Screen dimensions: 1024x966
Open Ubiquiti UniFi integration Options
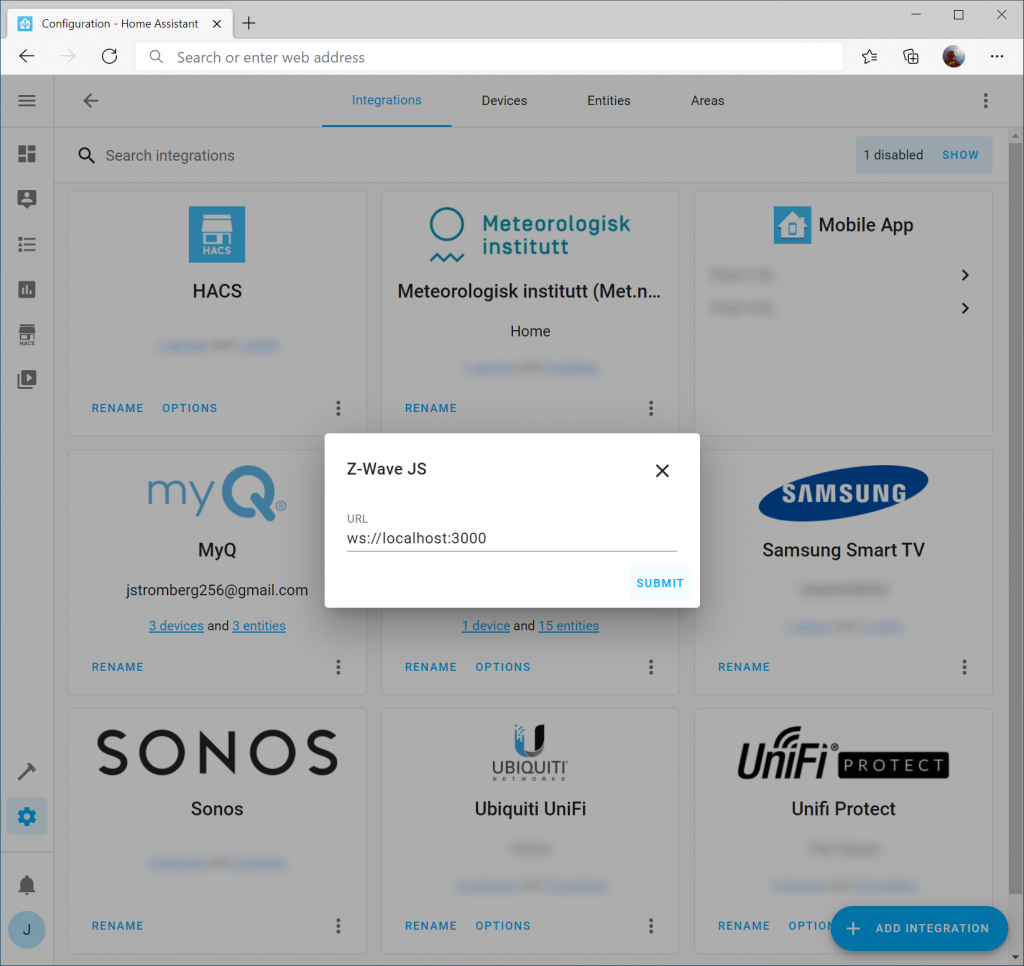(503, 926)
